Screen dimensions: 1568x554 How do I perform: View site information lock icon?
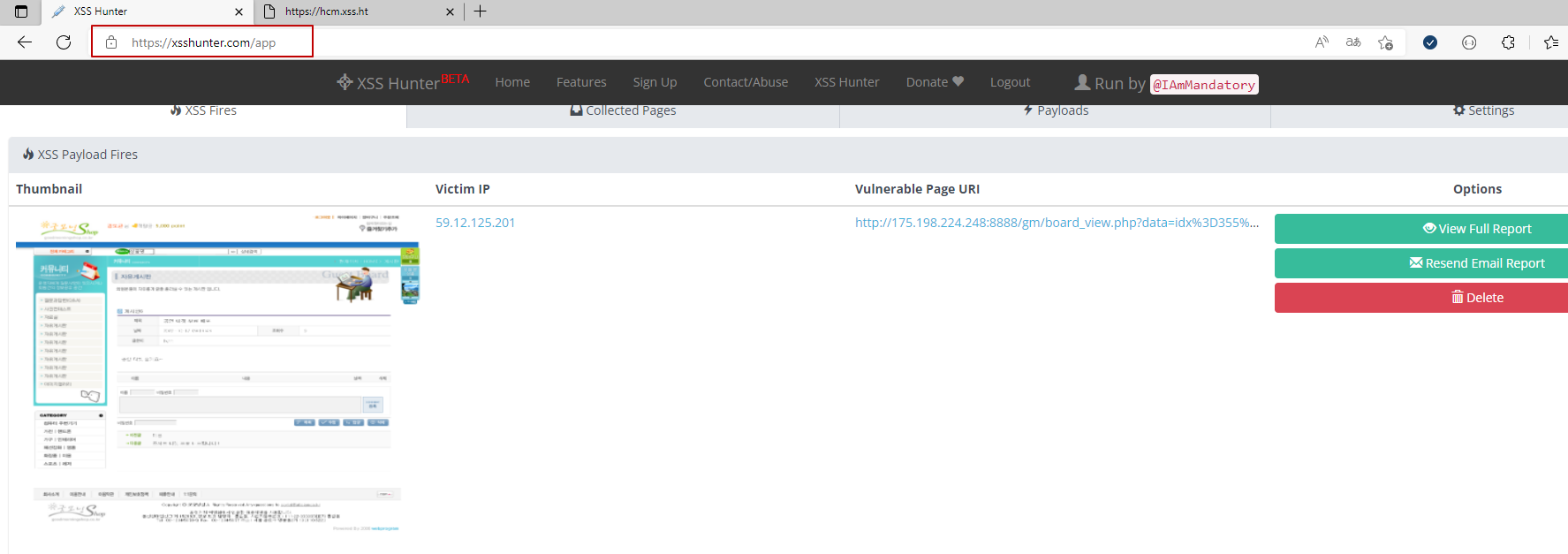pyautogui.click(x=111, y=42)
